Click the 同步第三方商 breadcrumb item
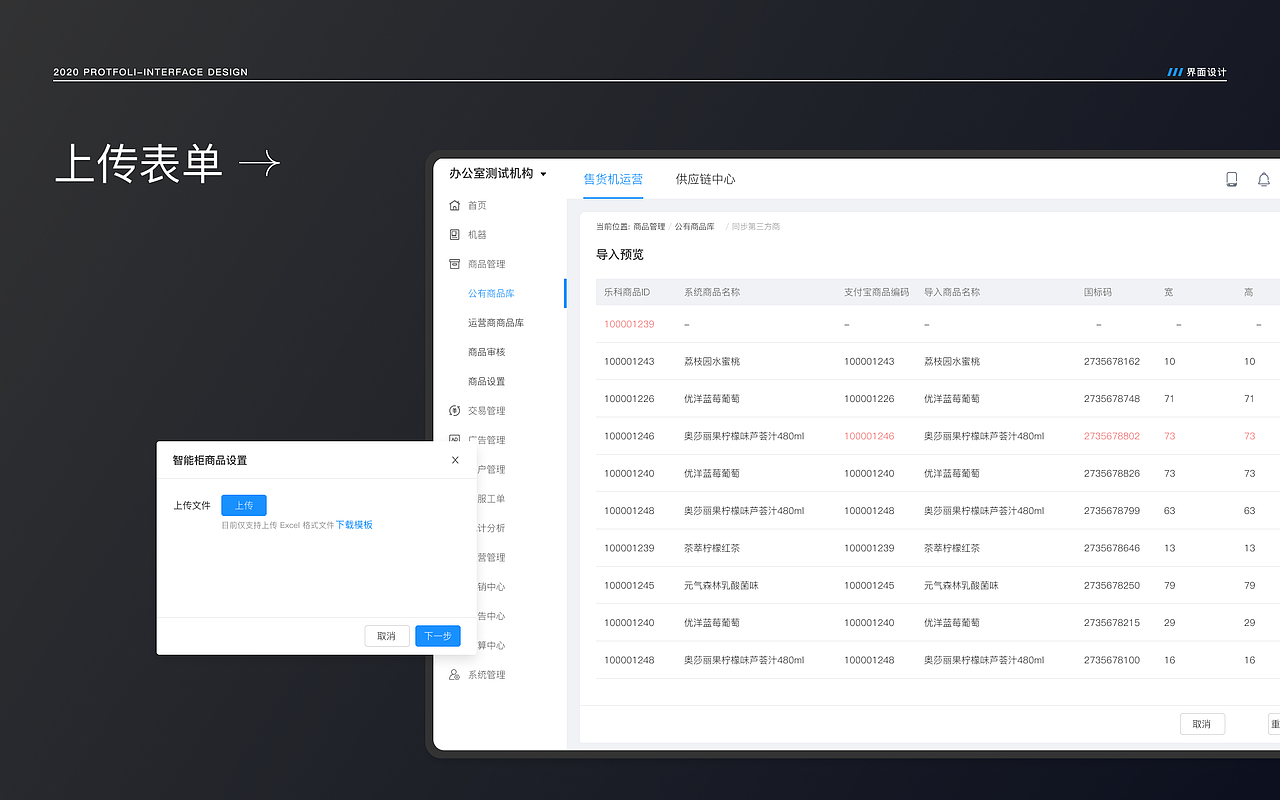1280x800 pixels. click(755, 227)
